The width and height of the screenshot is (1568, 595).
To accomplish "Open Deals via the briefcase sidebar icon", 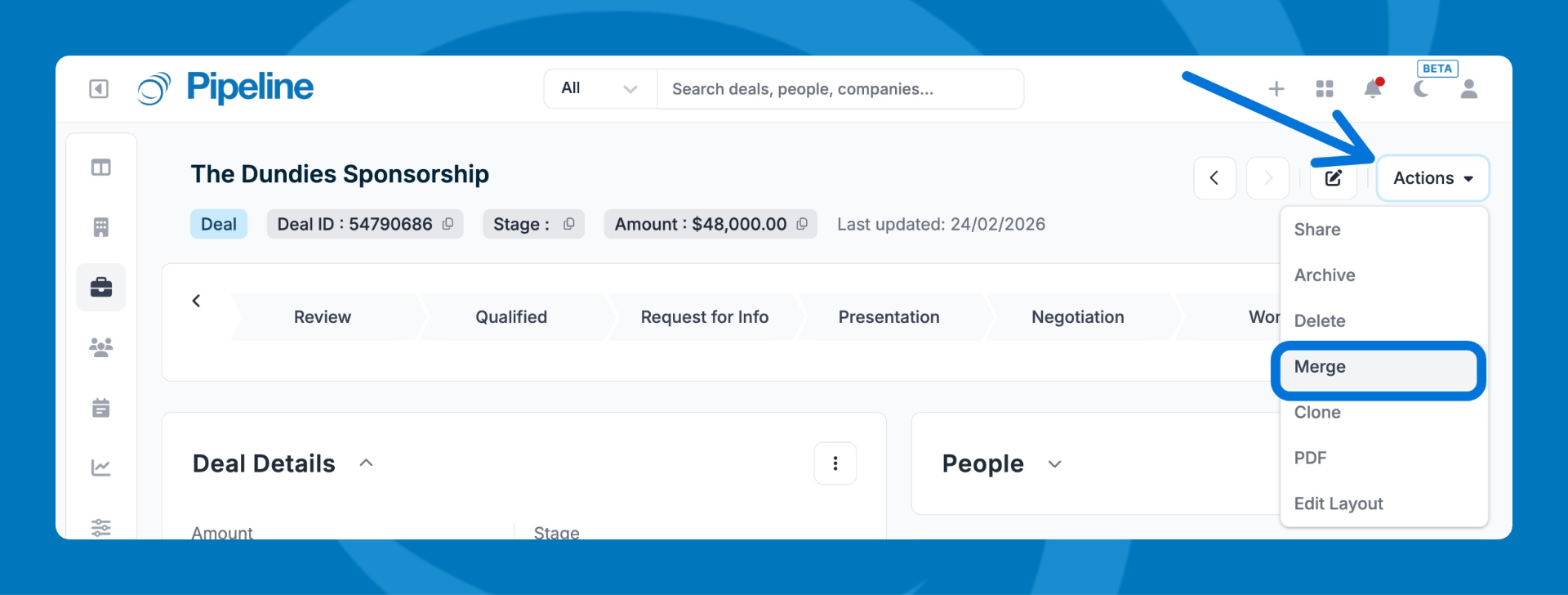I will pos(101,288).
